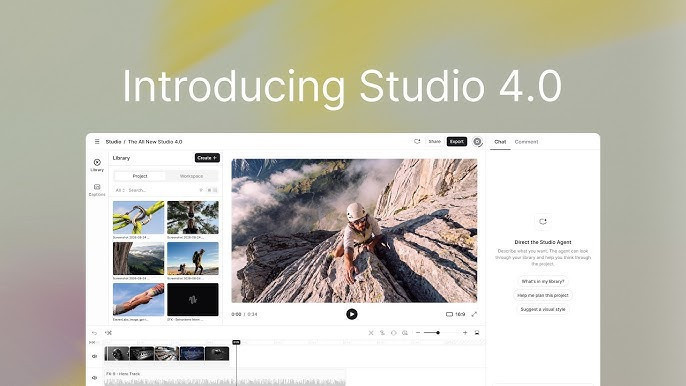Click the diamond keyframe icon in timeline toolbar
Image resolution: width=686 pixels, height=386 pixels.
[394, 333]
